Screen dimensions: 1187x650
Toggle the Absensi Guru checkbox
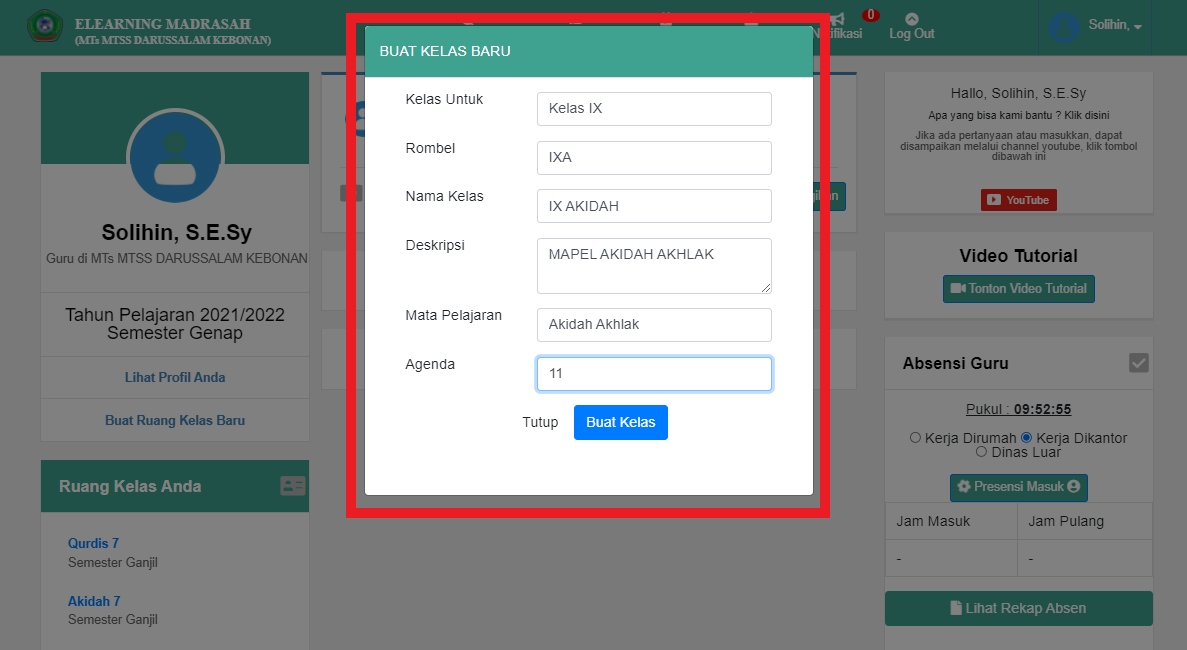(x=1138, y=363)
